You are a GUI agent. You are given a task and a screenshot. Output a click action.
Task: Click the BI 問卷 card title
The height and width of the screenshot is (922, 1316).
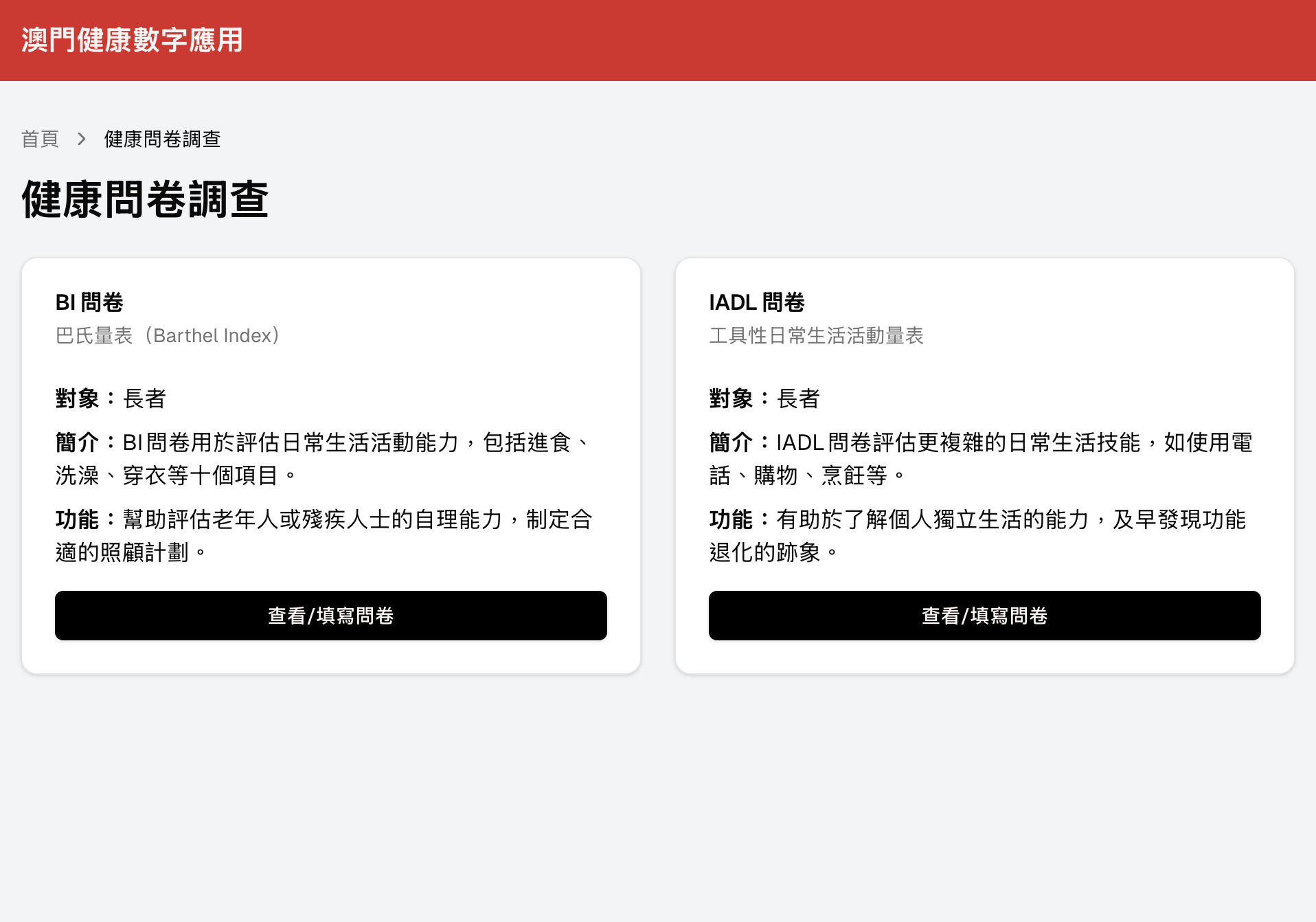coord(89,302)
